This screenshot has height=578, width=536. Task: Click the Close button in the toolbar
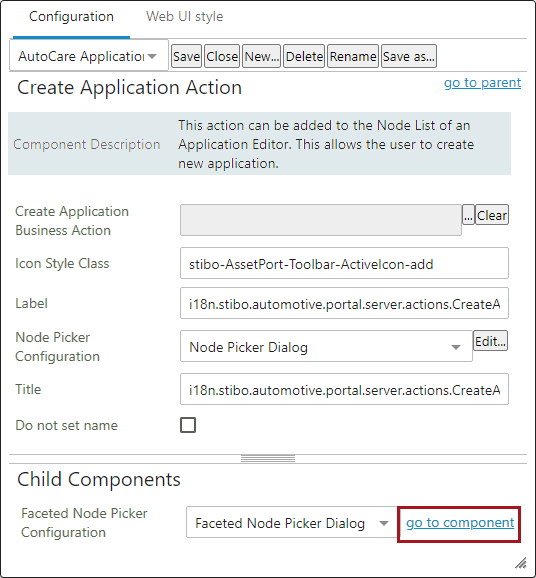click(x=222, y=56)
